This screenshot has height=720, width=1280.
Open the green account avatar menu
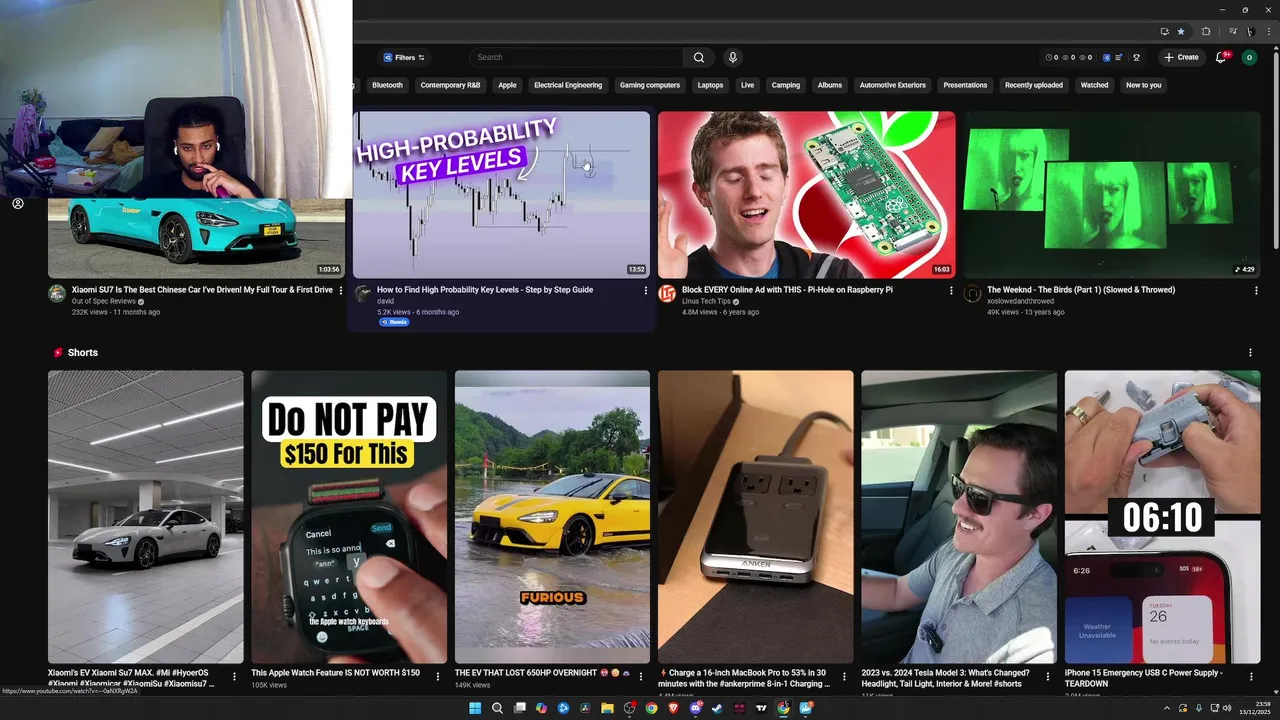[1249, 57]
